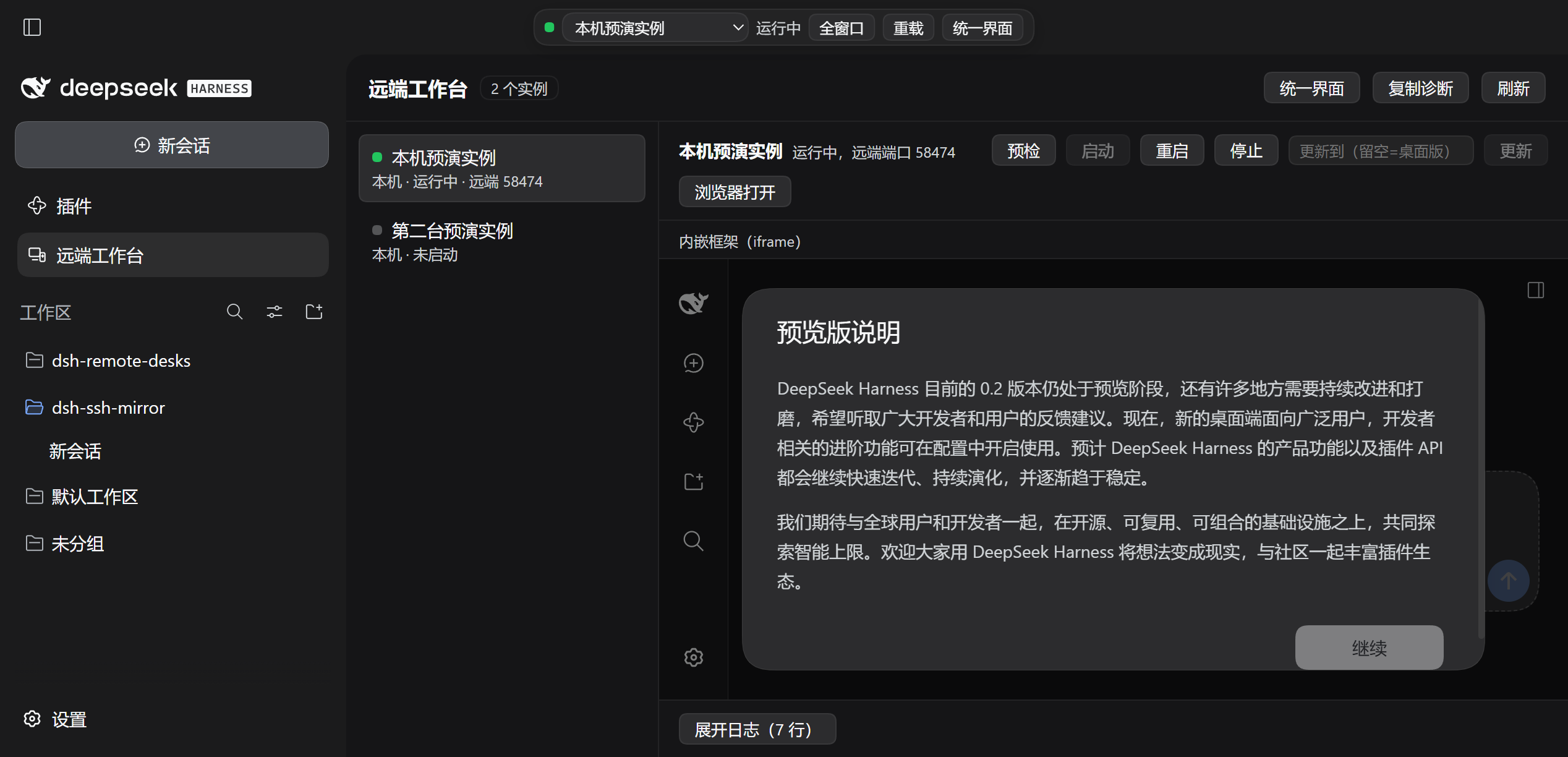1568x757 pixels.
Task: Open settings gear in the iframe rail
Action: tap(694, 657)
